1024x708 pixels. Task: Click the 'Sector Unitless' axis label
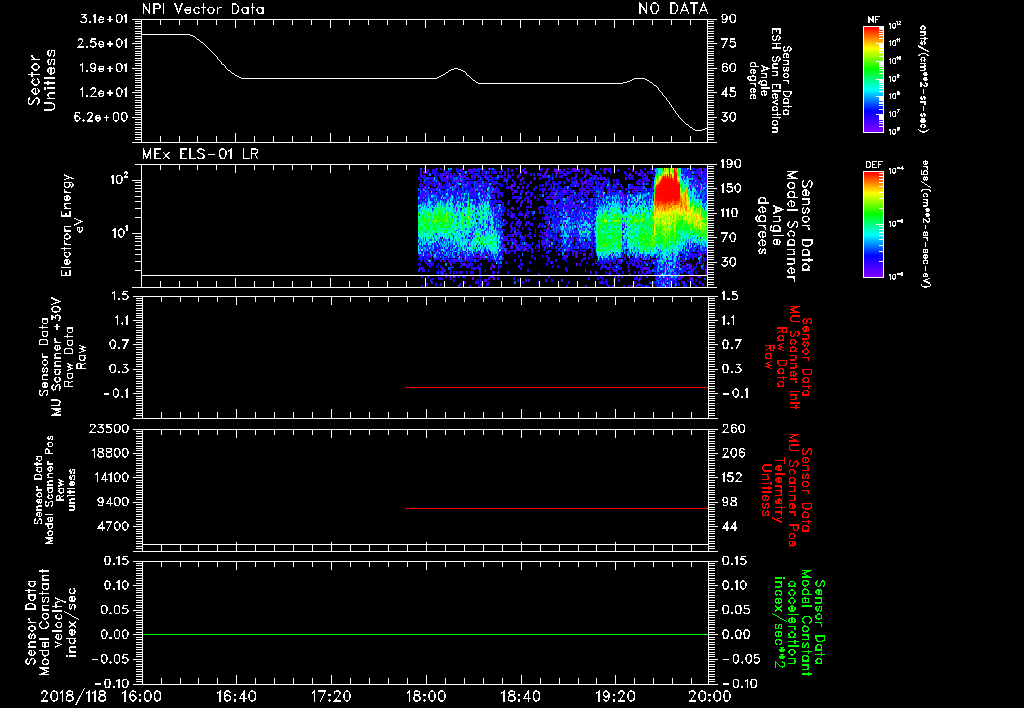click(x=42, y=80)
